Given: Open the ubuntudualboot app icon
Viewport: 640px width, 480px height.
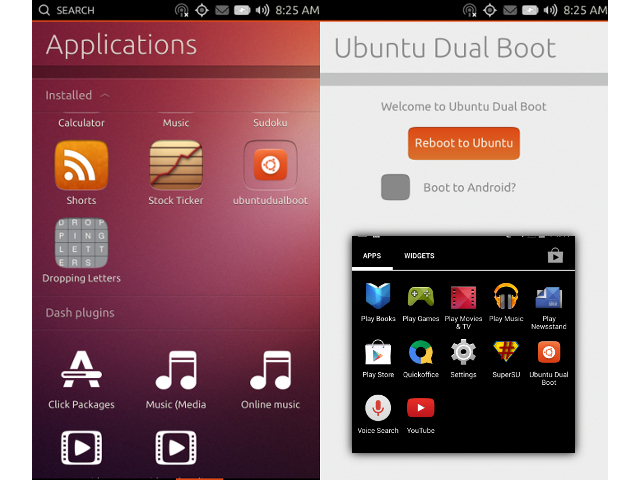Looking at the screenshot, I should pyautogui.click(x=270, y=165).
